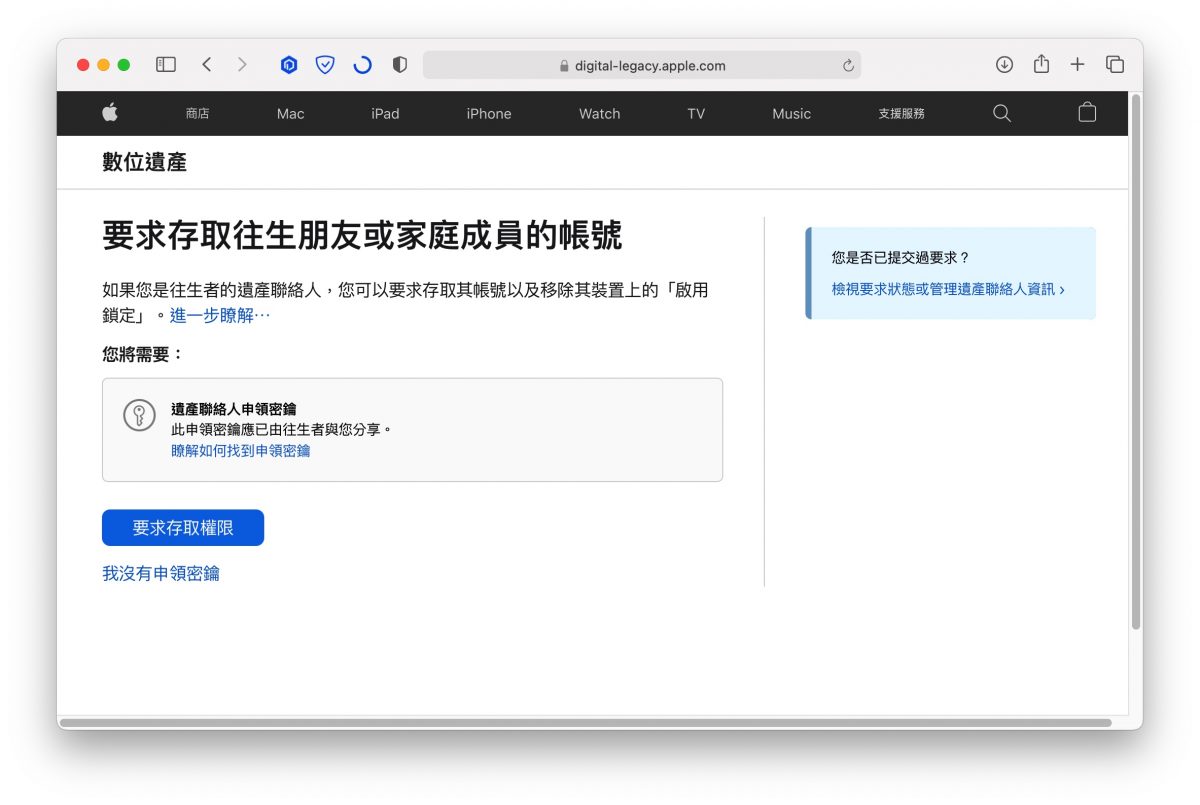Click the heading 要求存取往生朋友或家庭成員的帳號
The width and height of the screenshot is (1200, 805).
[x=362, y=236]
